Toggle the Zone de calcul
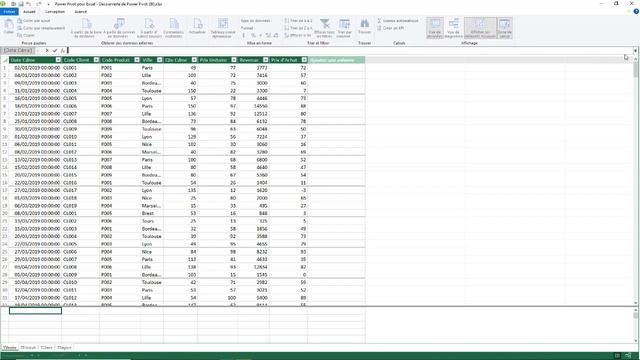This screenshot has height=360, width=640. tap(504, 28)
